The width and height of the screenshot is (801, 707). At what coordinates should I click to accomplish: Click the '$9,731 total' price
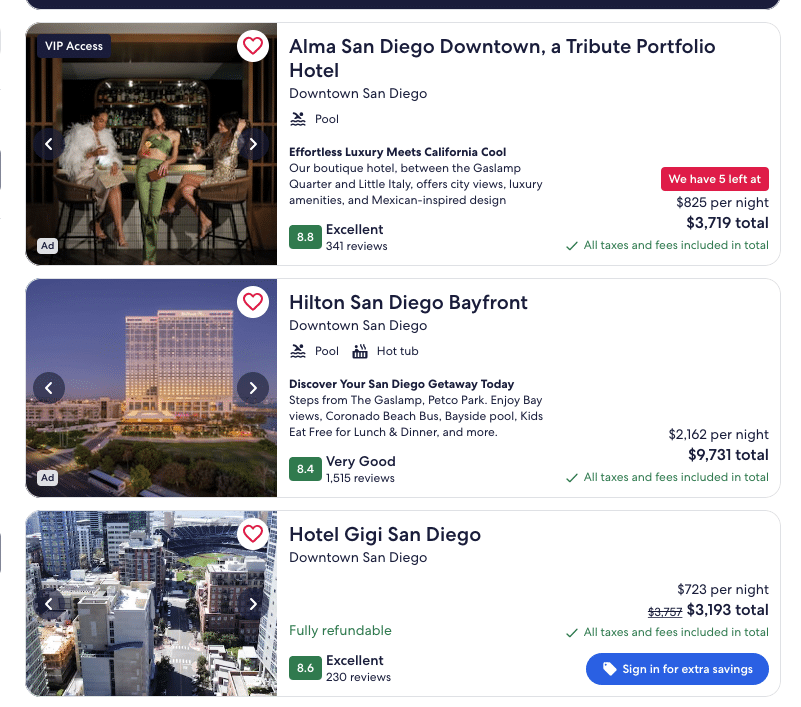728,455
